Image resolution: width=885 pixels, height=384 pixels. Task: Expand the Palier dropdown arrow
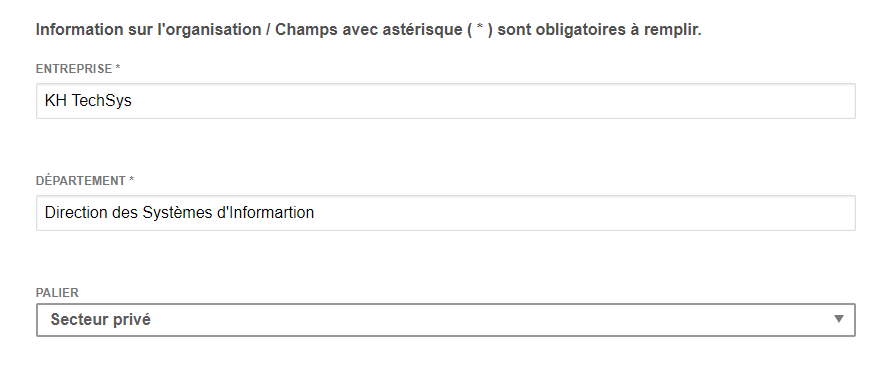click(x=839, y=319)
